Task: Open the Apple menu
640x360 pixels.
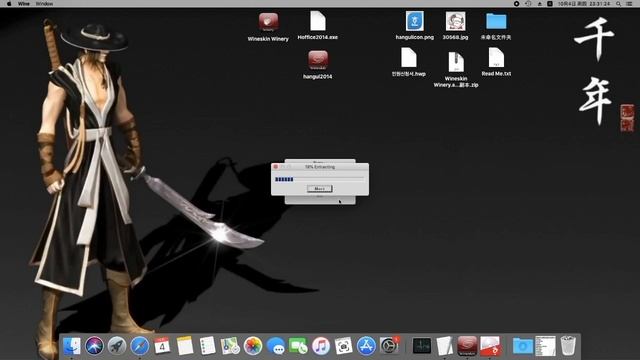Action: tap(9, 4)
